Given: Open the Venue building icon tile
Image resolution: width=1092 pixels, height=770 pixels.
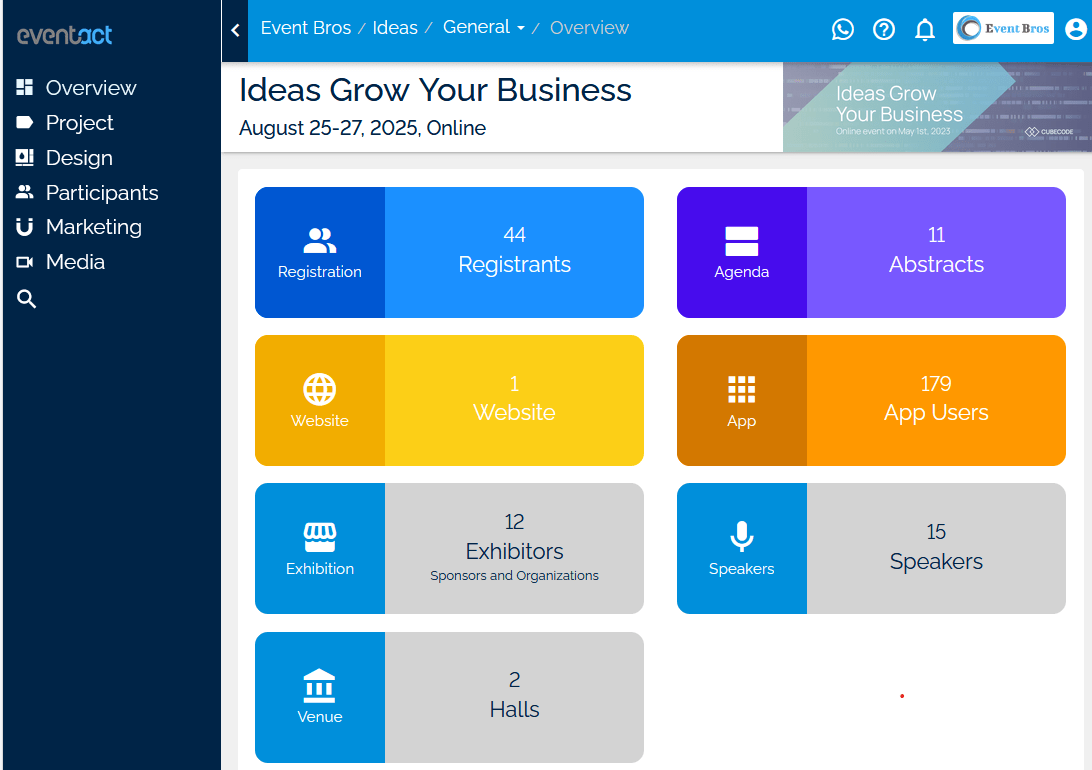Looking at the screenshot, I should pyautogui.click(x=320, y=697).
